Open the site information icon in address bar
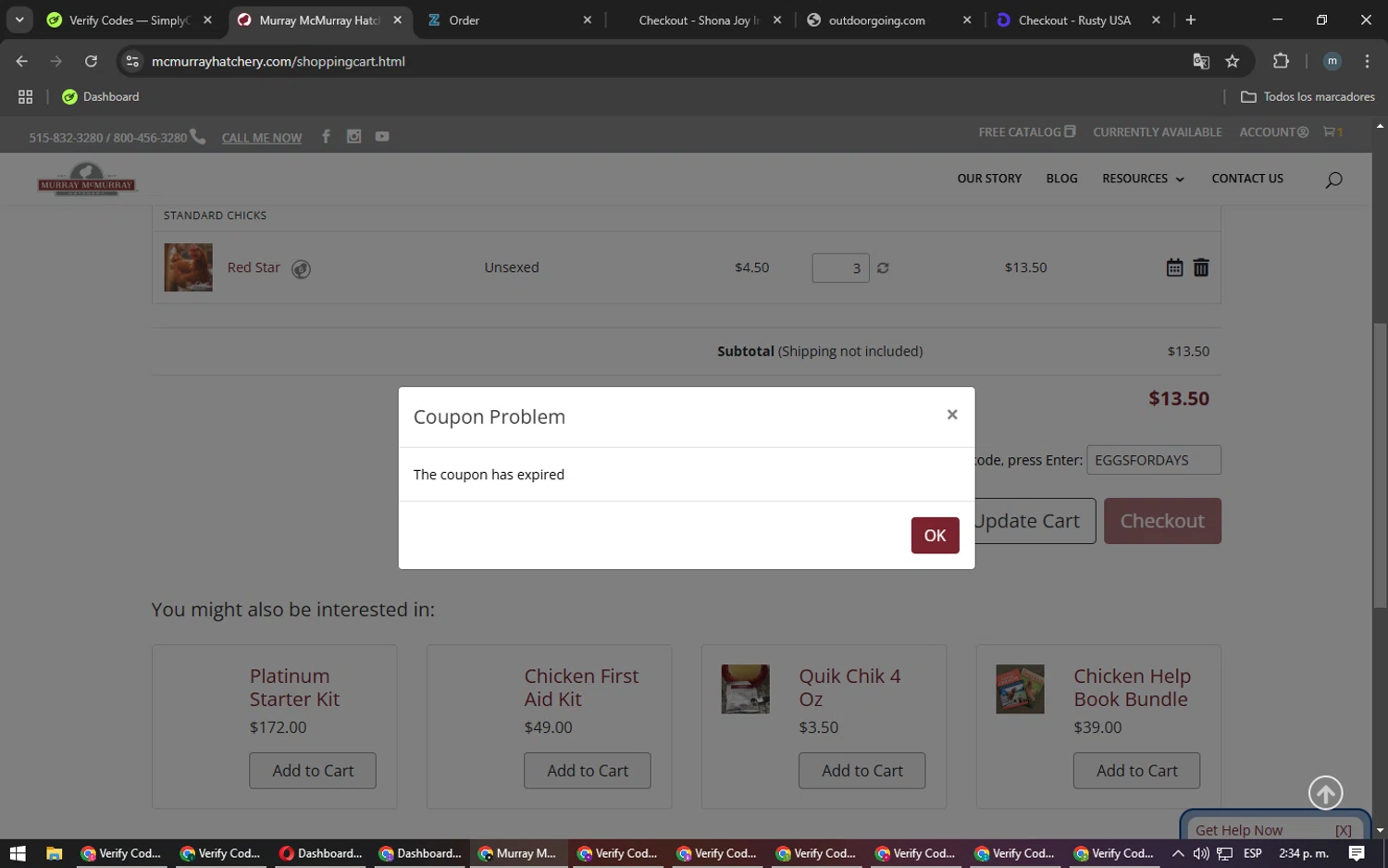The width and height of the screenshot is (1388, 868). pos(132,61)
